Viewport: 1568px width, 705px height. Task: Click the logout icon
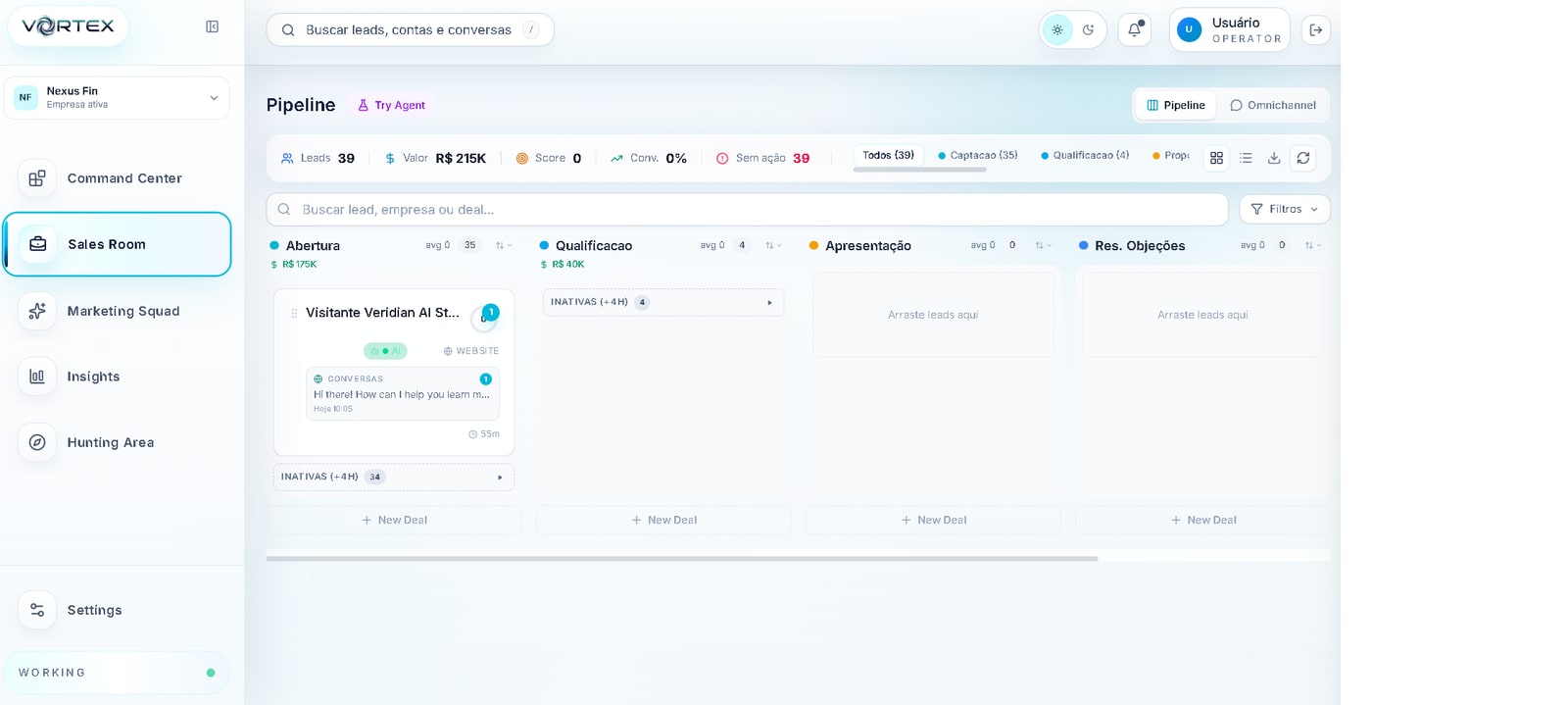click(x=1316, y=29)
